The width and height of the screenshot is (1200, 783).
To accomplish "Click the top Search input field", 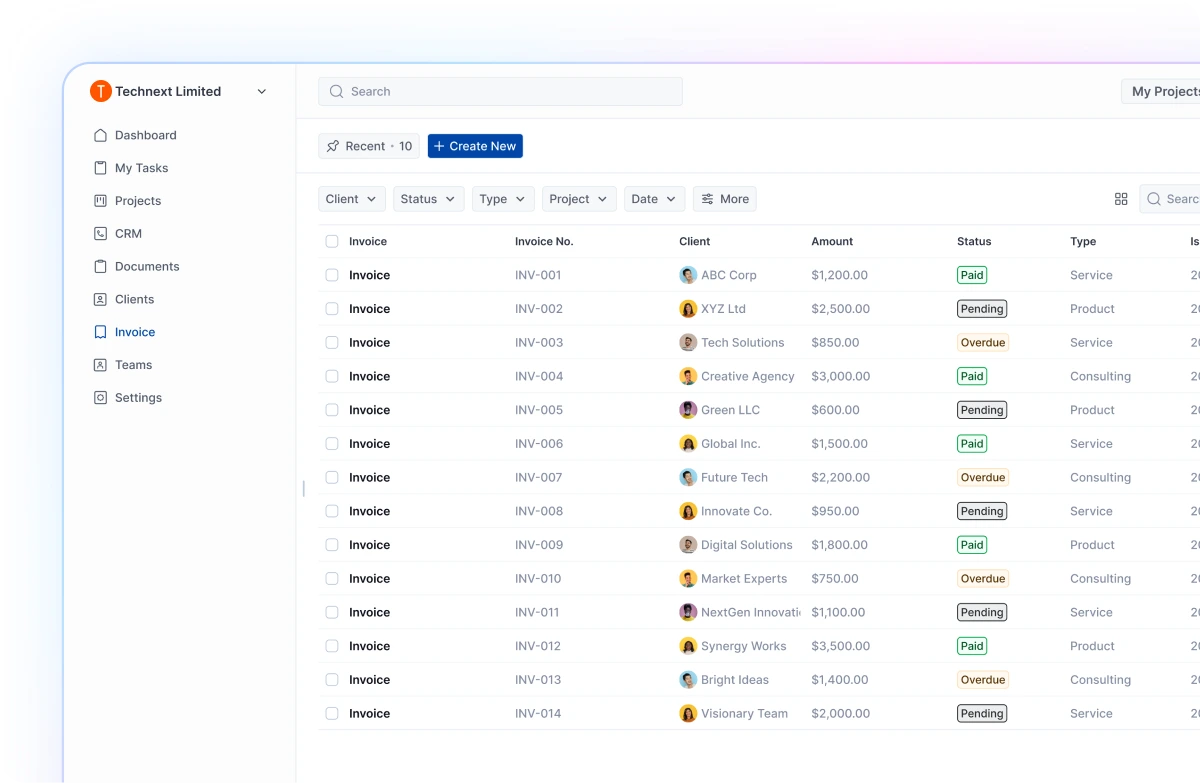I will 500,91.
